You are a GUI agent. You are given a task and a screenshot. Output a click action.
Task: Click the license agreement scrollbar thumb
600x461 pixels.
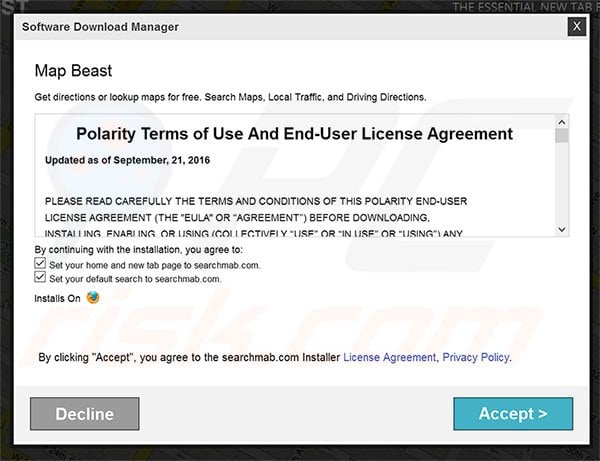pos(562,135)
